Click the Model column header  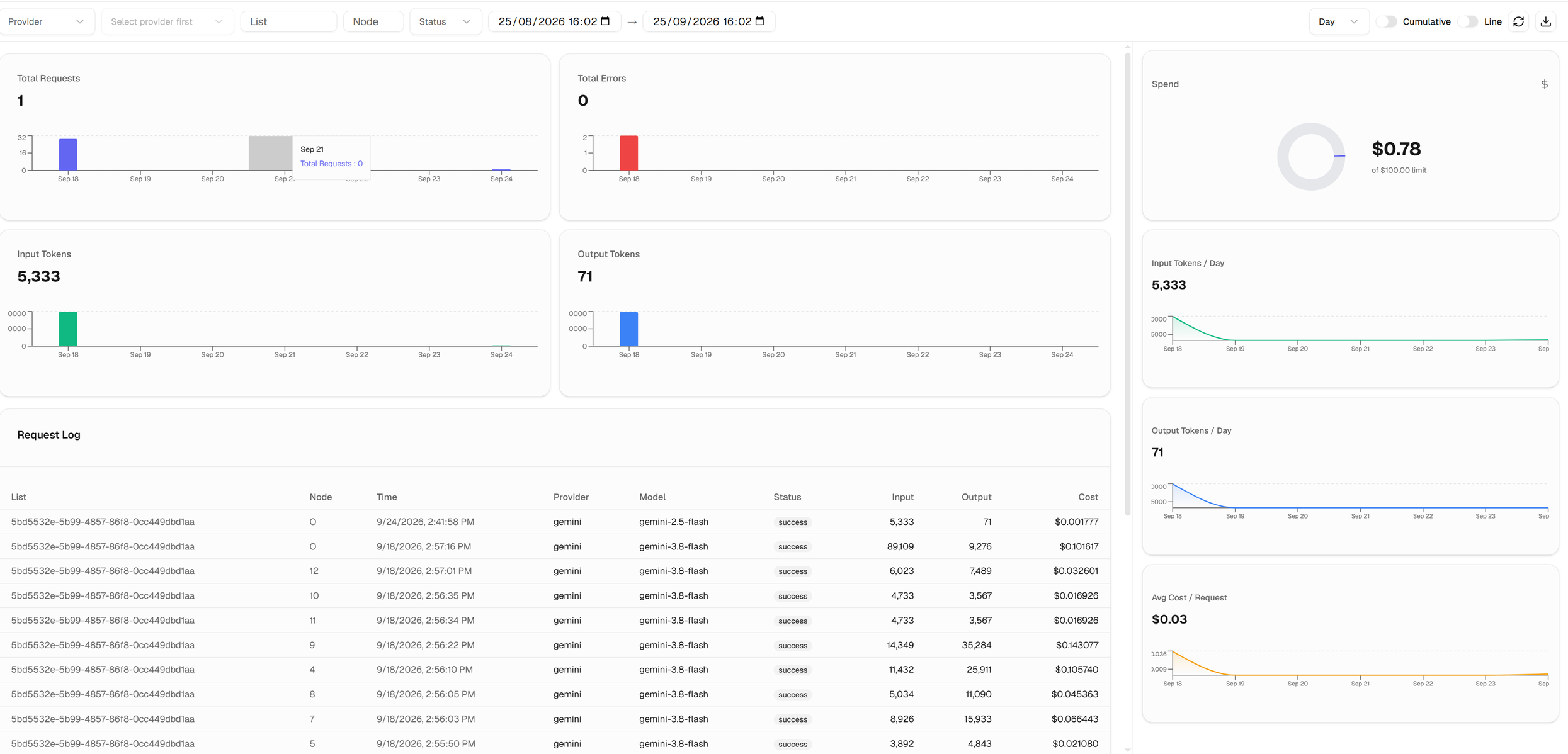tap(652, 497)
